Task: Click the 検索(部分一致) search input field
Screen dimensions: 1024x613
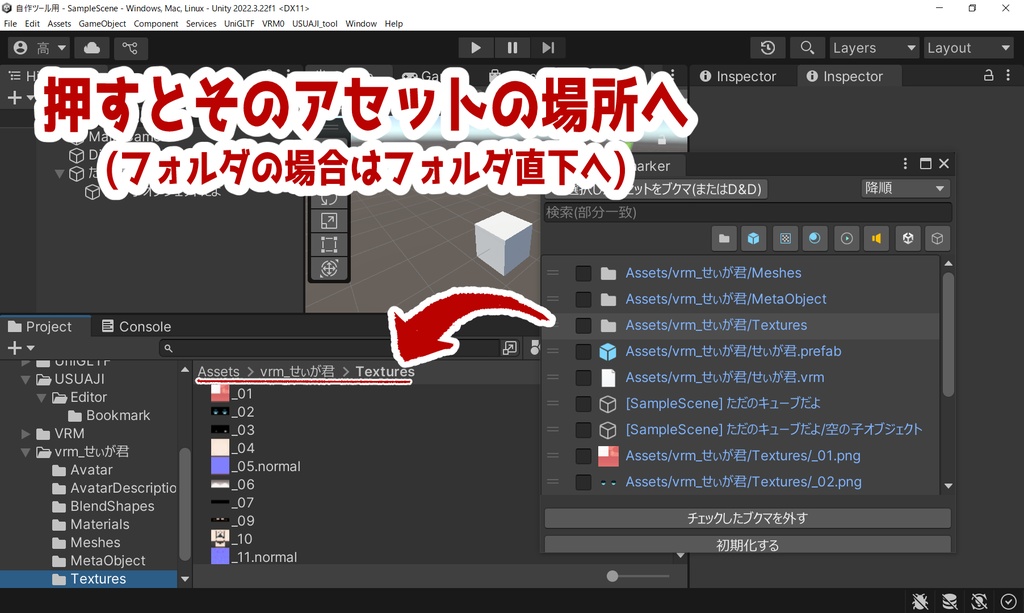Action: tap(745, 212)
